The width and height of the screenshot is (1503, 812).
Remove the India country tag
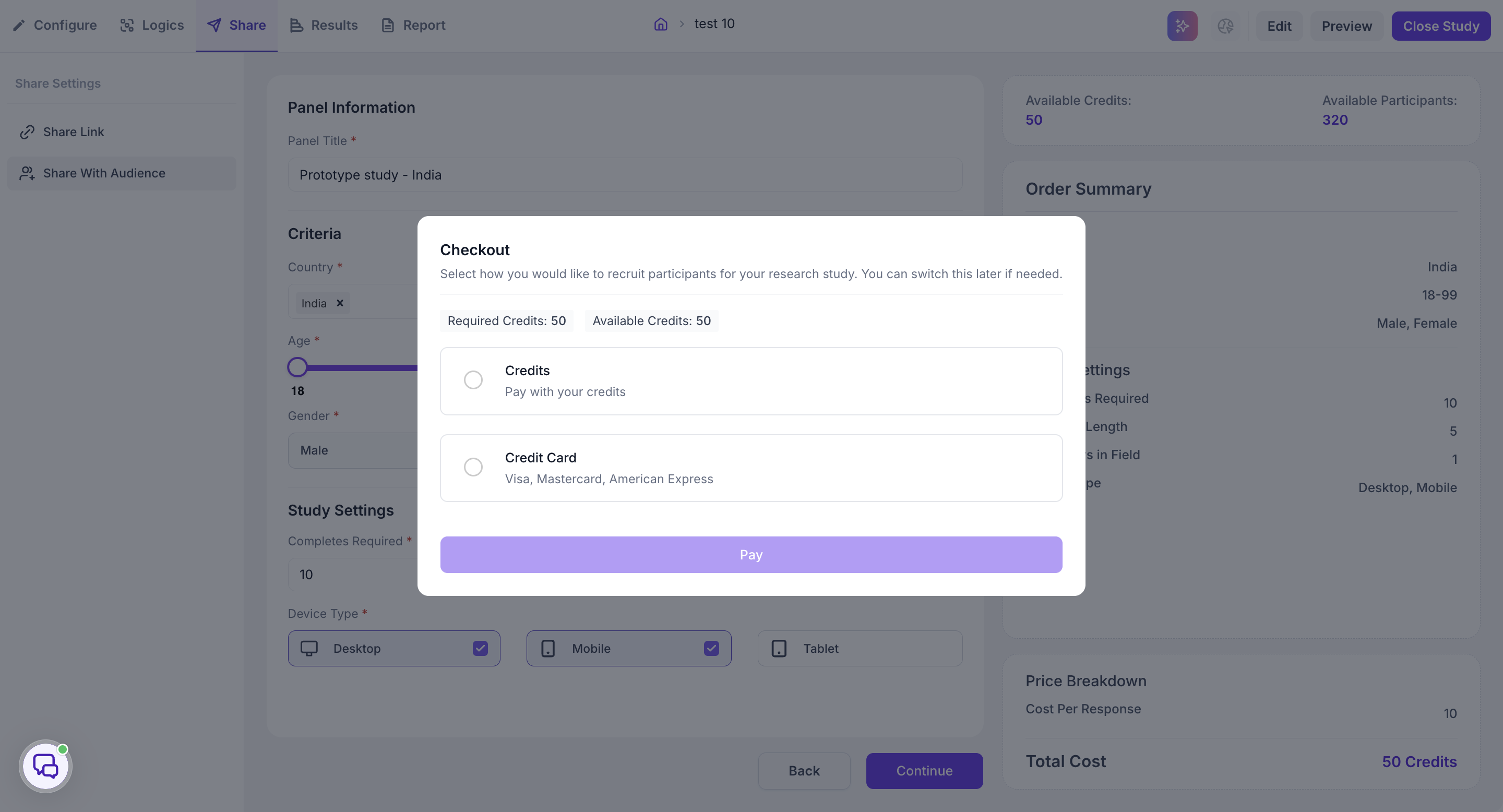pos(340,303)
